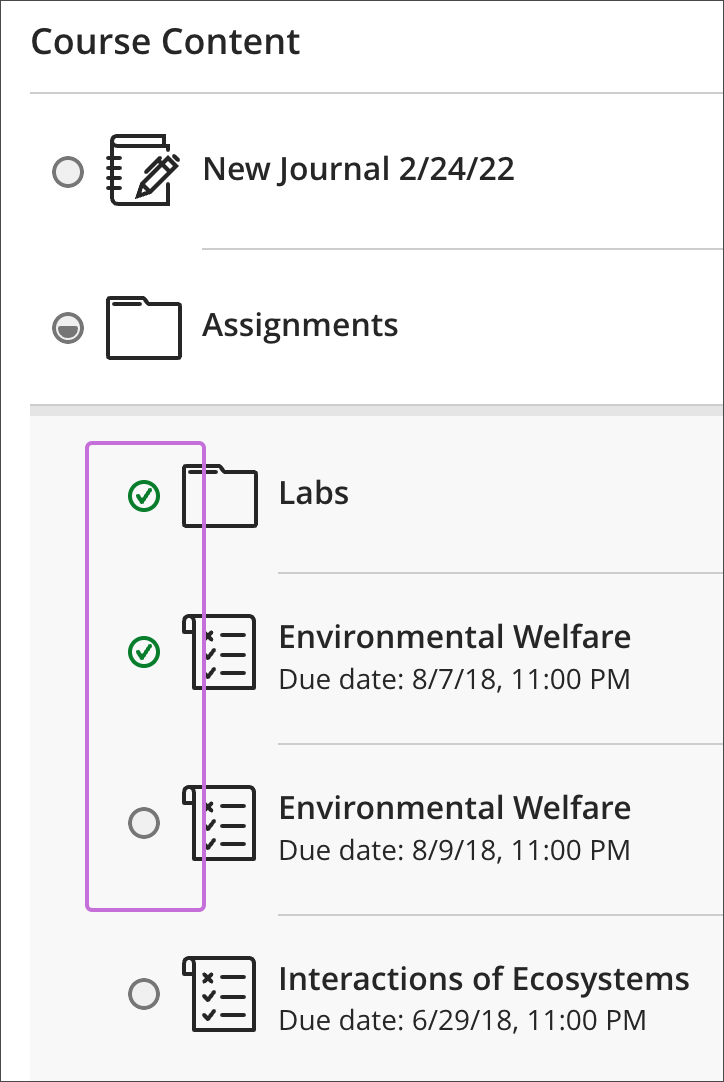
Task: Select the New Journal 2/24/22 radio circle
Action: click(x=68, y=172)
